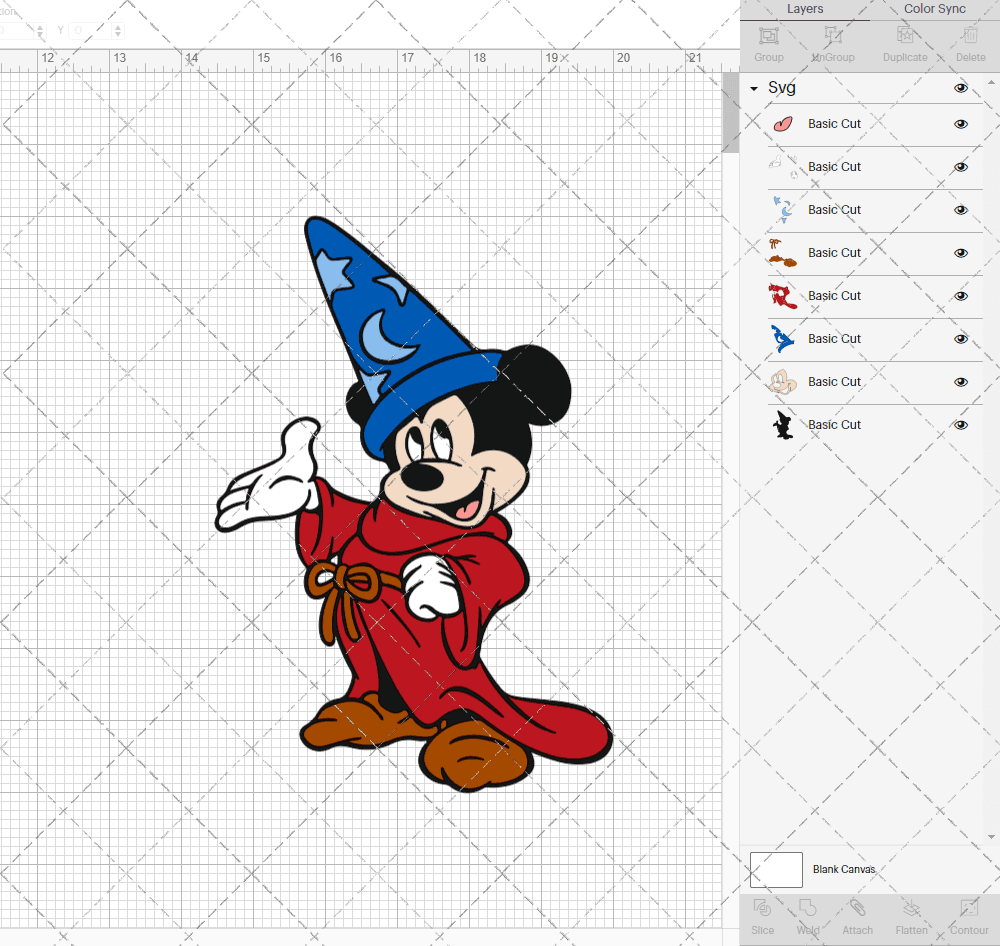The height and width of the screenshot is (946, 1000).
Task: Select the light blue stars layer thumbnail
Action: 783,209
